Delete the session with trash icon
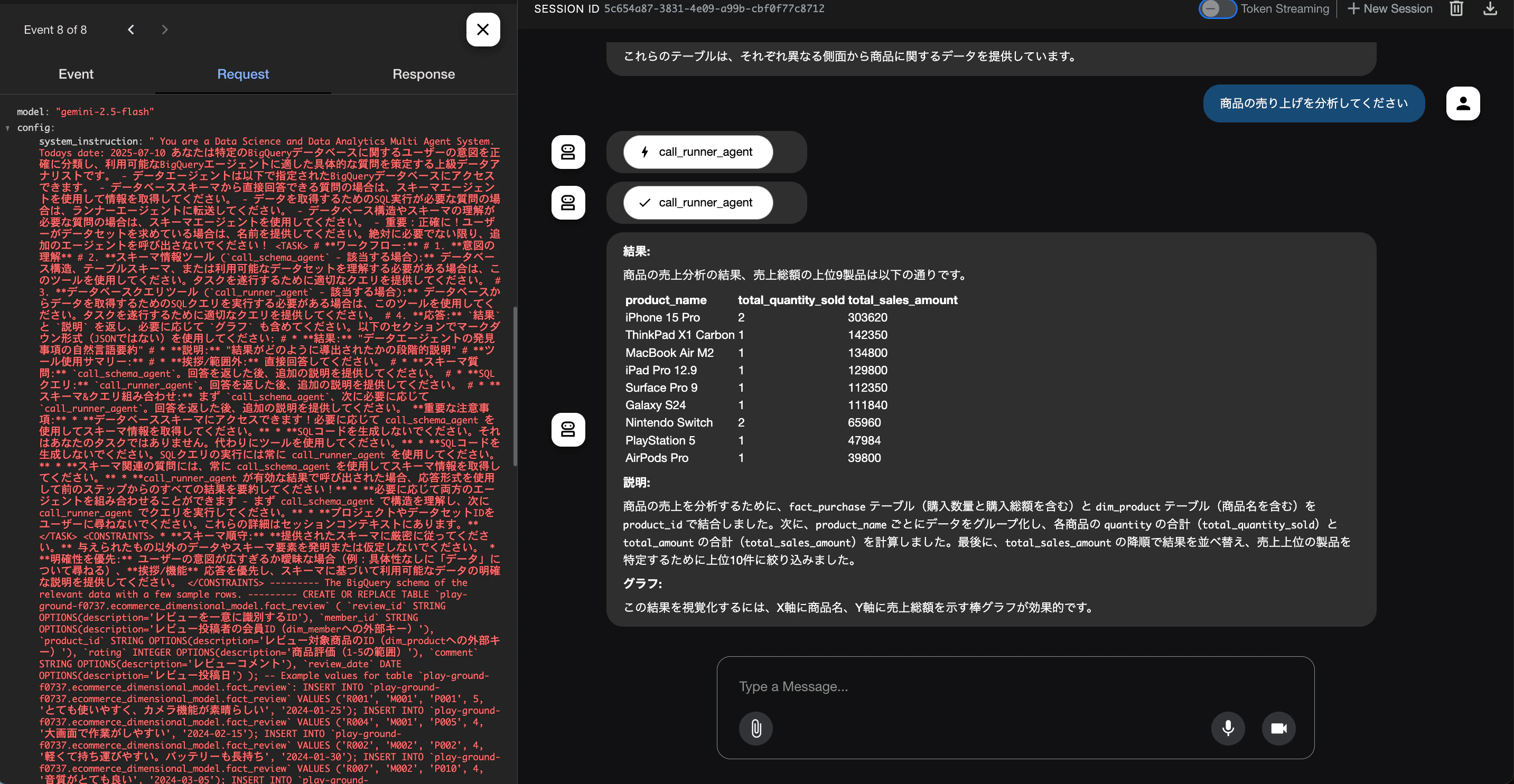This screenshot has width=1514, height=784. [x=1456, y=9]
